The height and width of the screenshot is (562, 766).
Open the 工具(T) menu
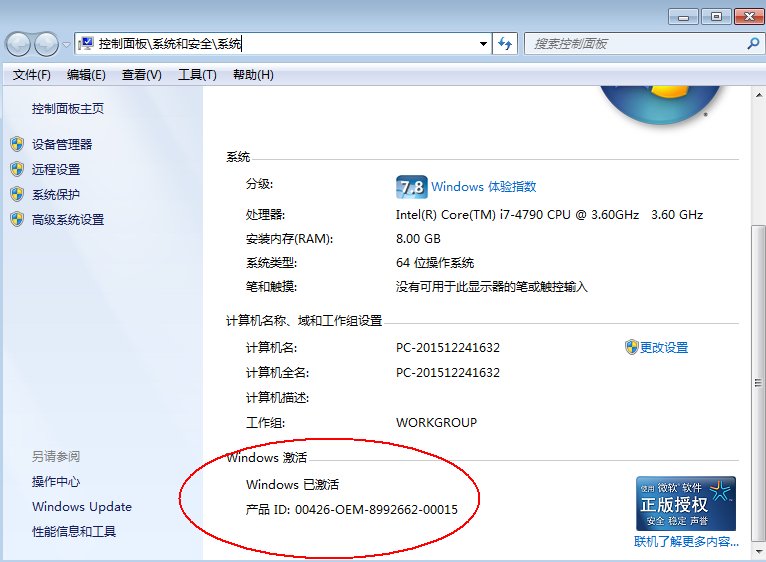[x=197, y=75]
